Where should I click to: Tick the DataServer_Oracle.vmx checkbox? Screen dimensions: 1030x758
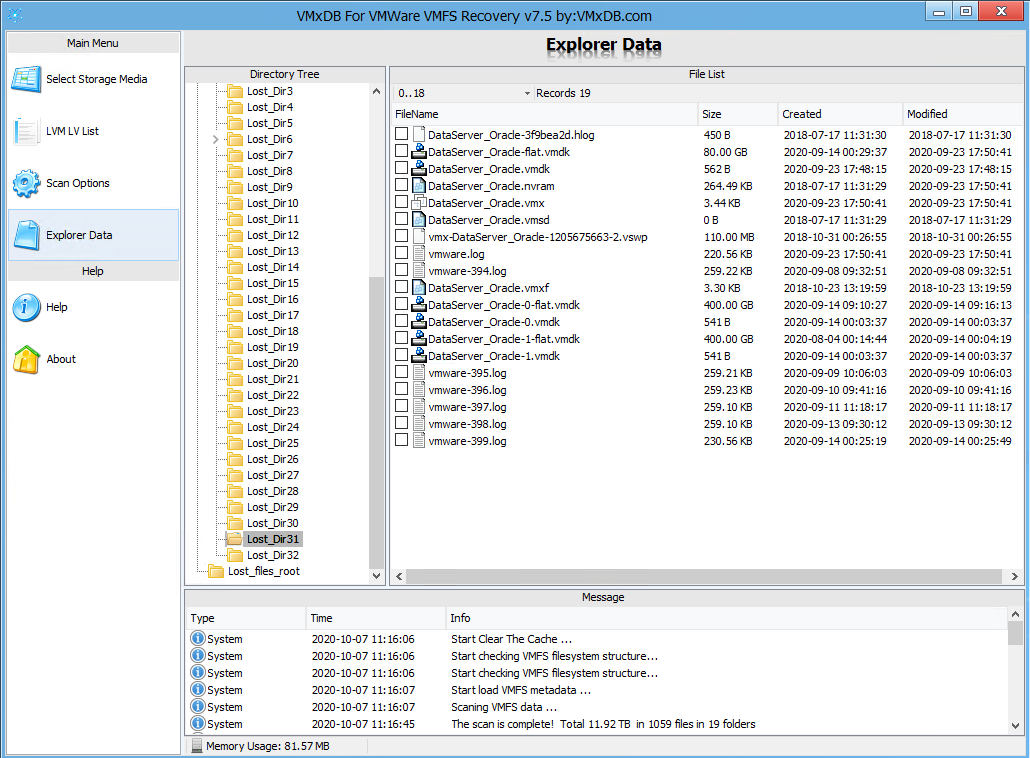pos(401,202)
